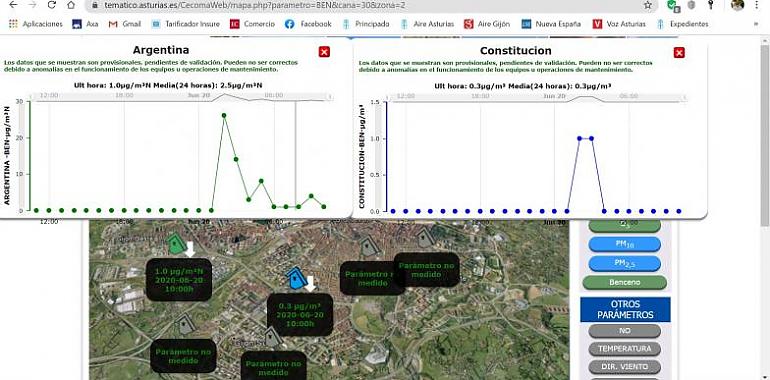Select the PM10 parameter button
The height and width of the screenshot is (380, 770).
pyautogui.click(x=624, y=244)
